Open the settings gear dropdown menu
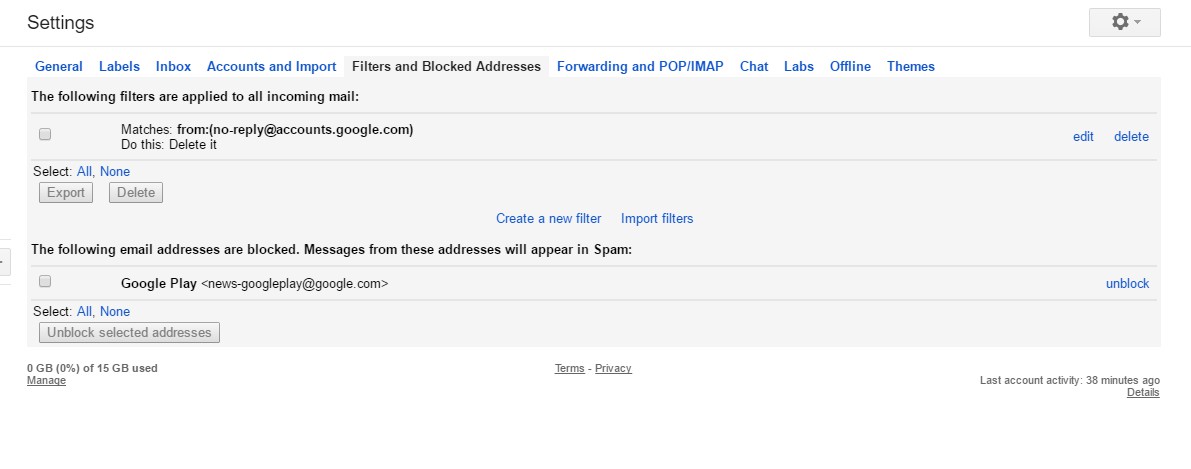 pyautogui.click(x=1124, y=22)
